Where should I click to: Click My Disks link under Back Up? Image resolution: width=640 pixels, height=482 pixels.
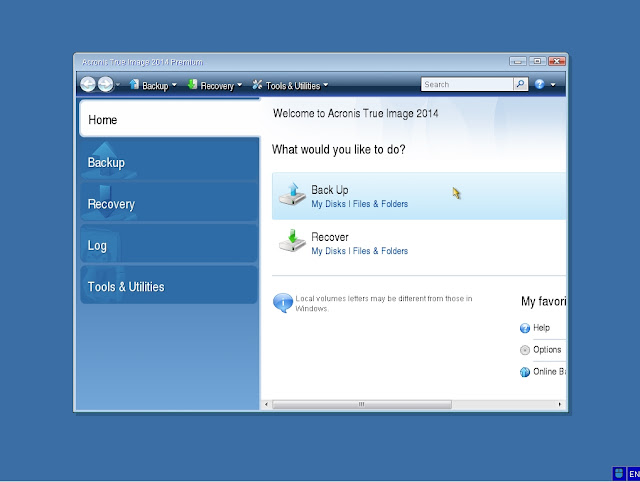(x=329, y=204)
